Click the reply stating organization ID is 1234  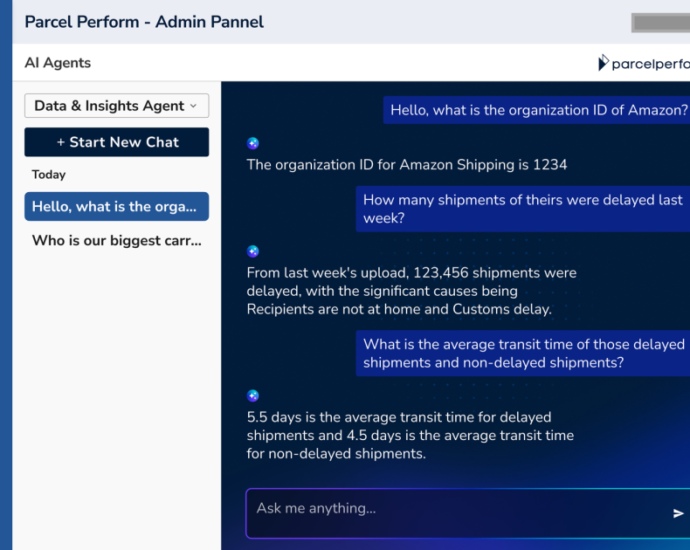coord(407,165)
